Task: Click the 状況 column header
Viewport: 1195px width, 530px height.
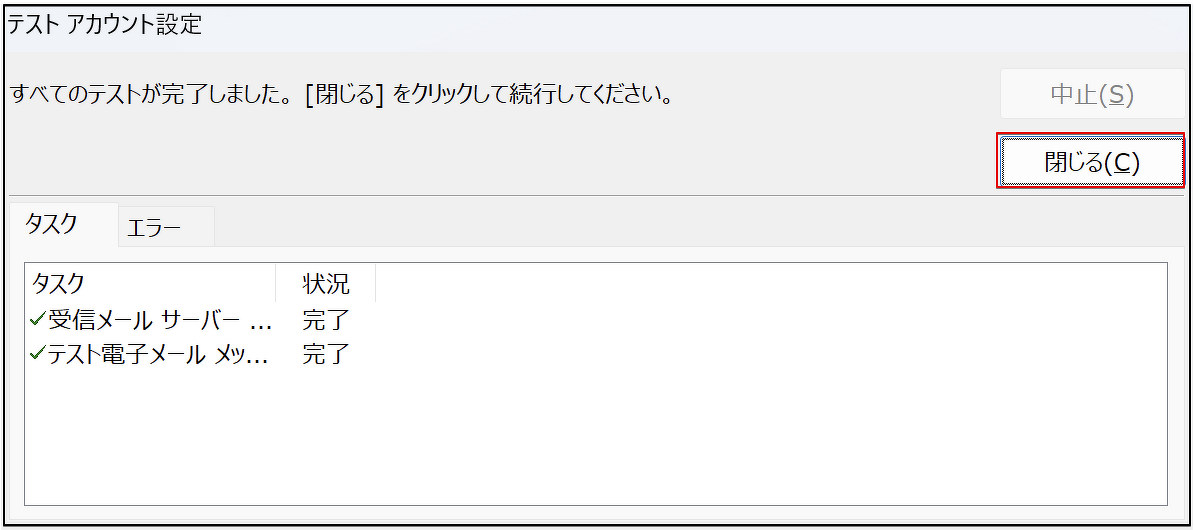Action: 326,283
